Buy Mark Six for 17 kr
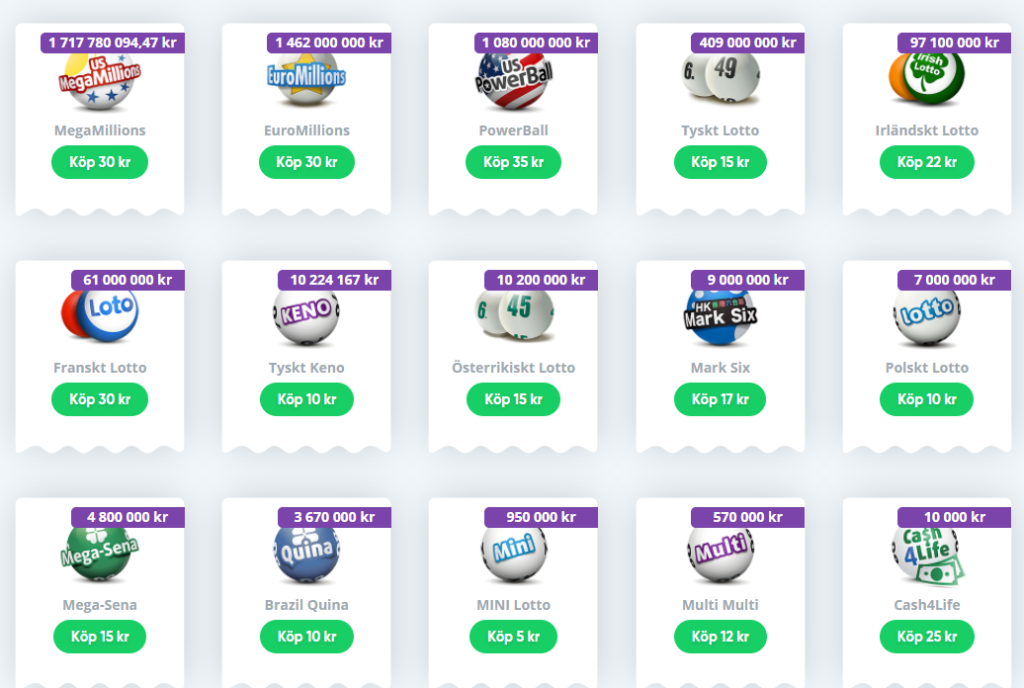Screen dimensions: 1024x688 point(720,399)
